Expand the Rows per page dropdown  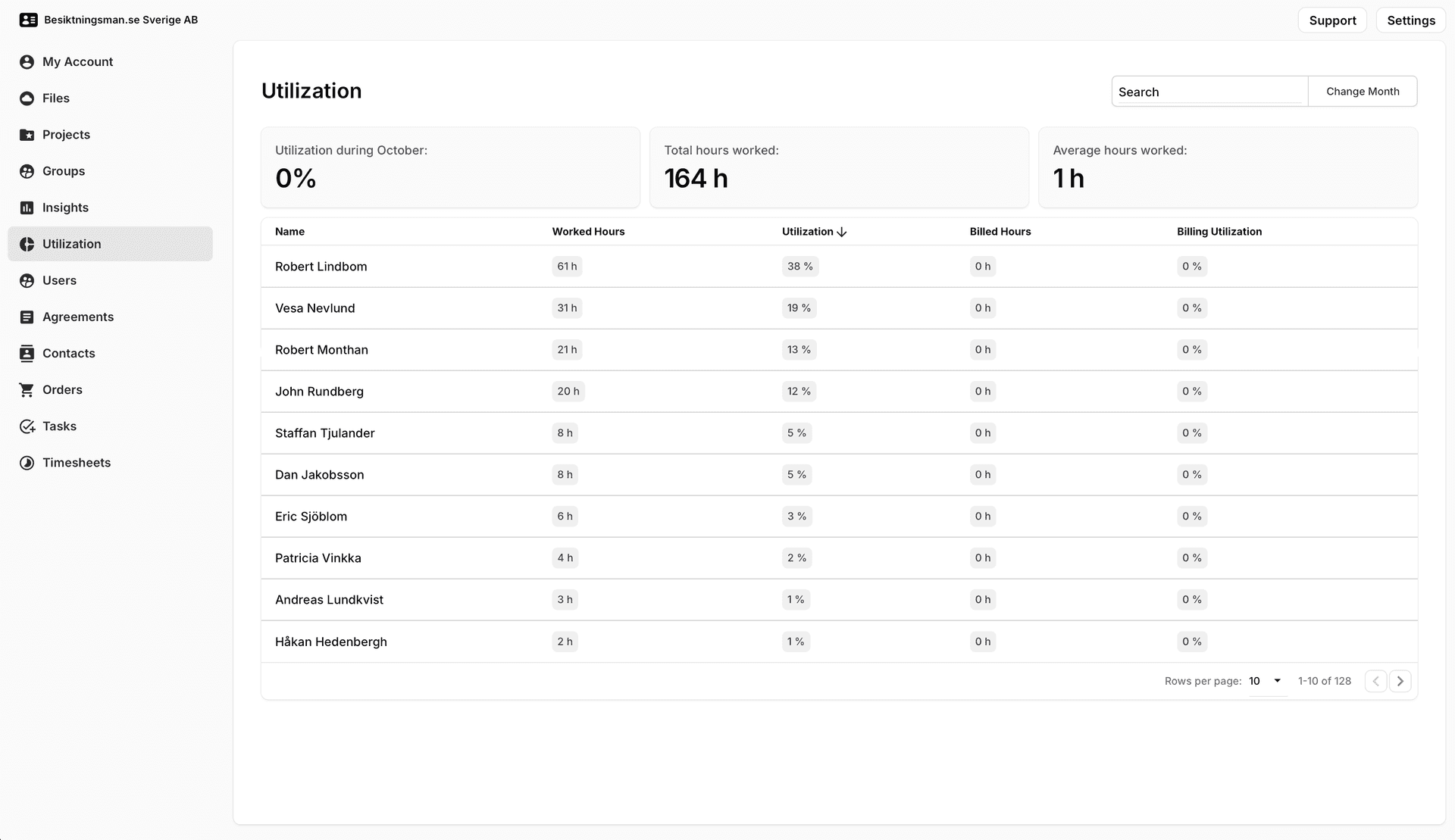coord(1265,681)
